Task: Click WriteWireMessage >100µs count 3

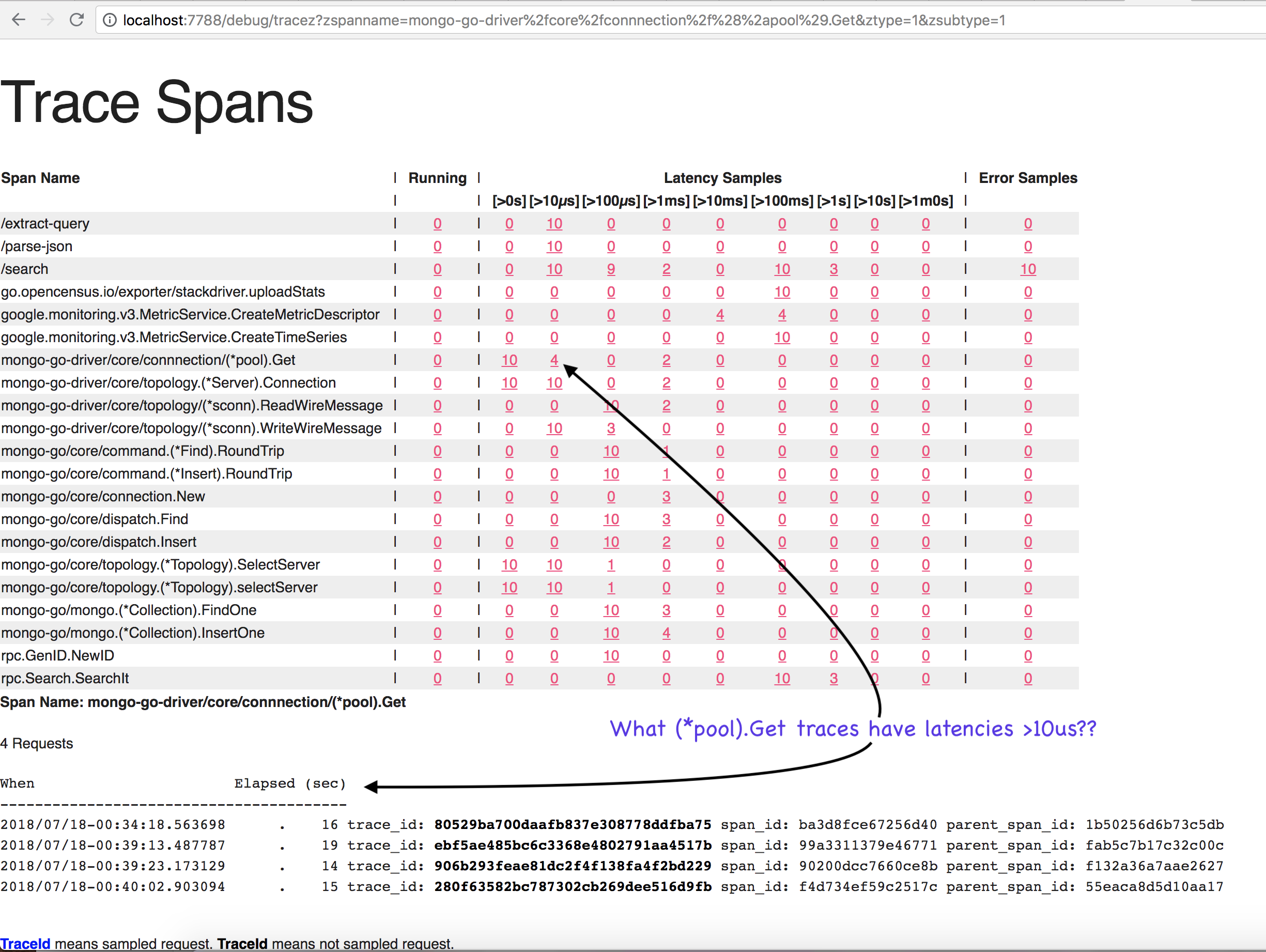Action: tap(611, 428)
